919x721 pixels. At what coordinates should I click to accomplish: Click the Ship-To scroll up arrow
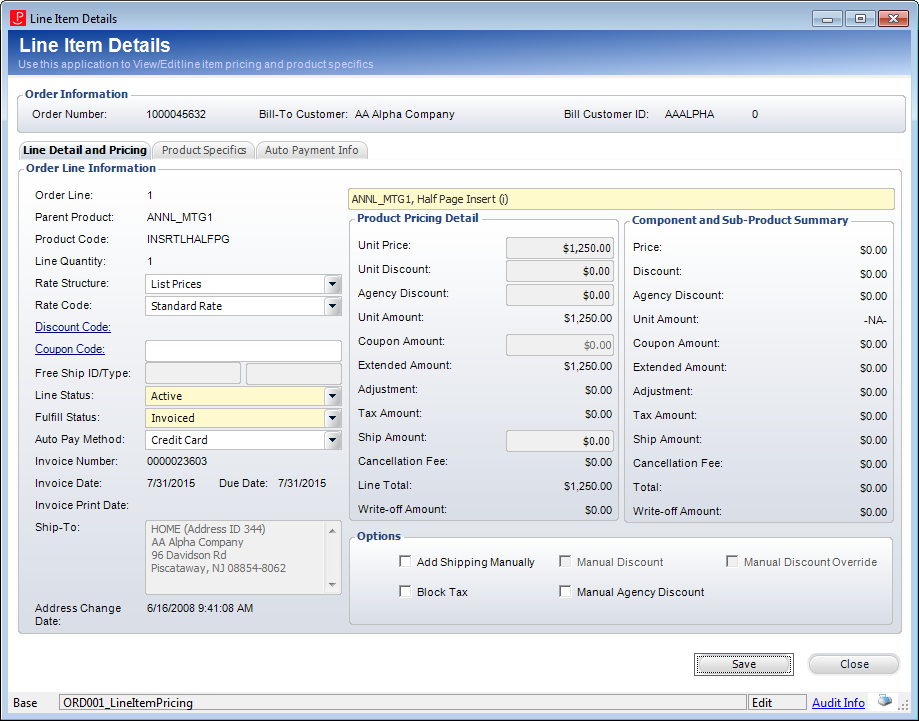332,531
